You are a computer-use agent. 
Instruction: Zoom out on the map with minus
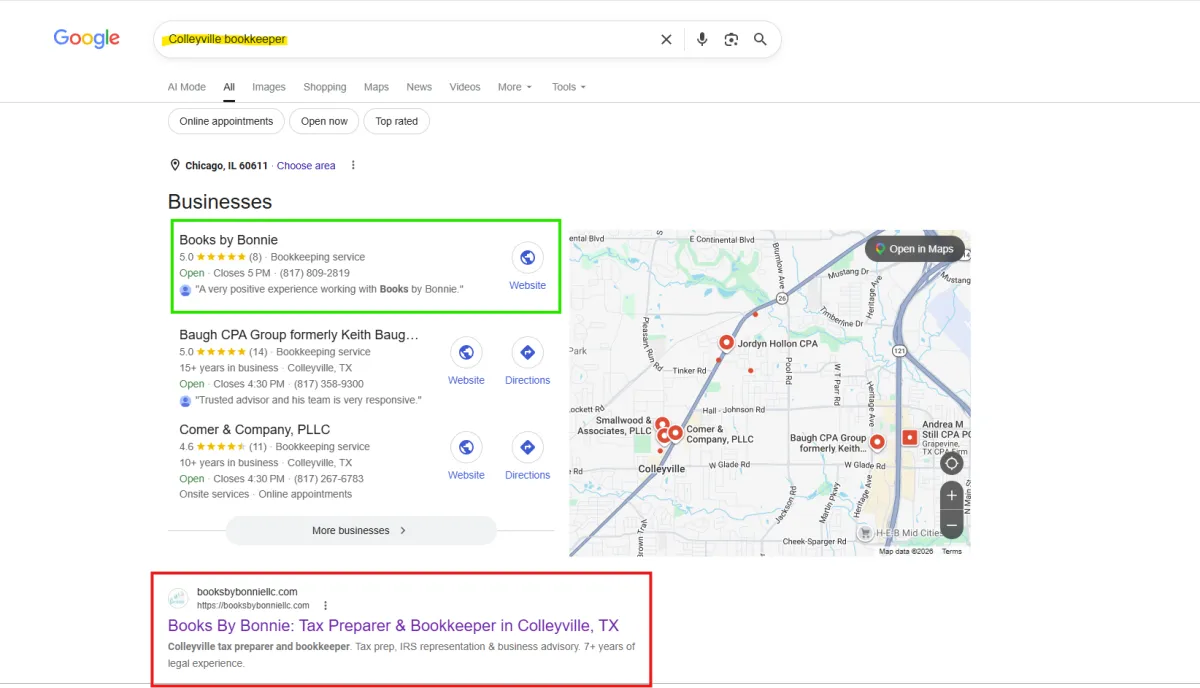tap(952, 524)
